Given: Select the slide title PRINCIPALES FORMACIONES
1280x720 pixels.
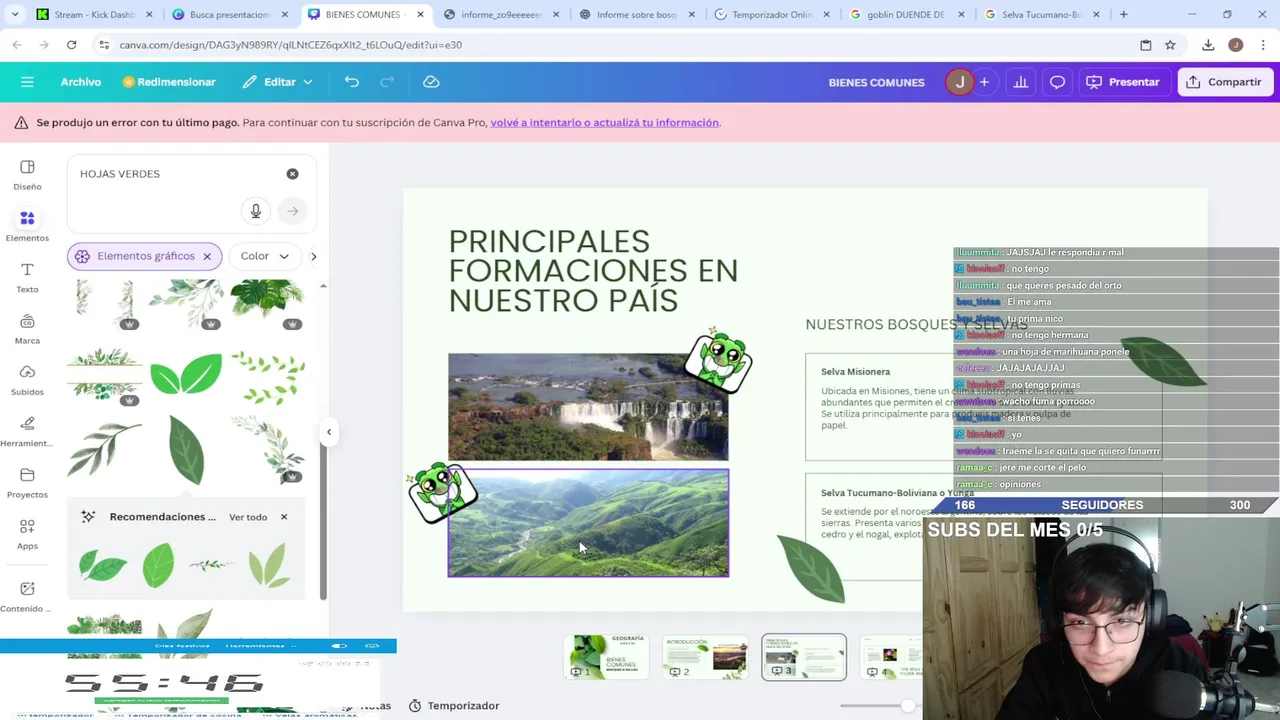Looking at the screenshot, I should [x=593, y=270].
